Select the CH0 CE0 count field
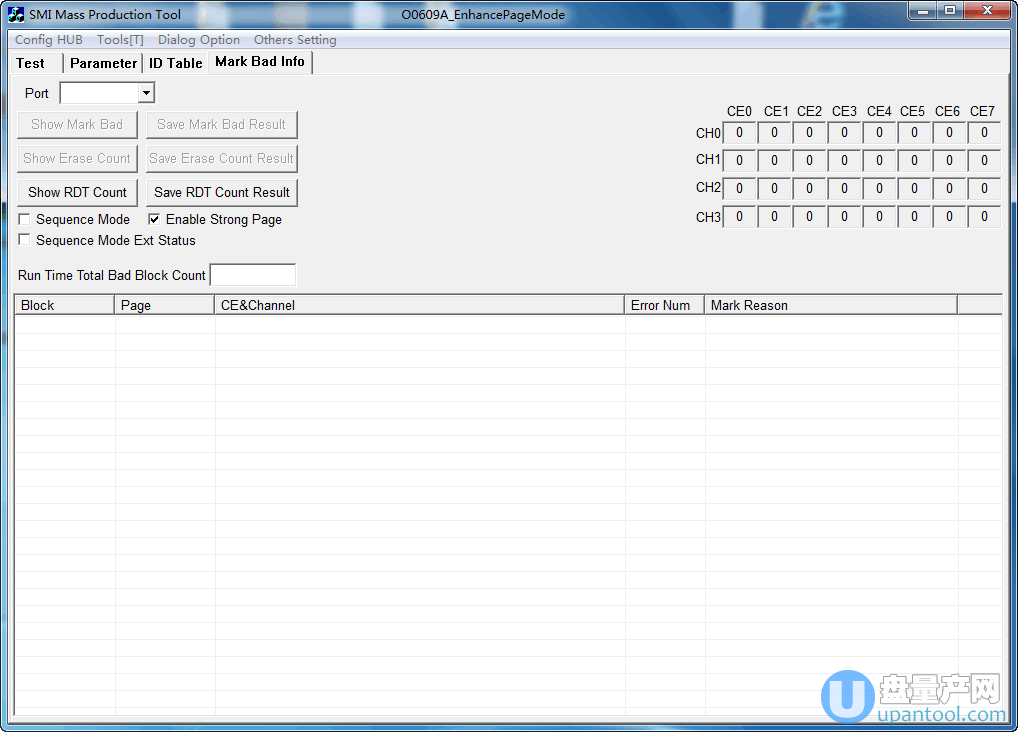The image size is (1018, 732). click(739, 133)
